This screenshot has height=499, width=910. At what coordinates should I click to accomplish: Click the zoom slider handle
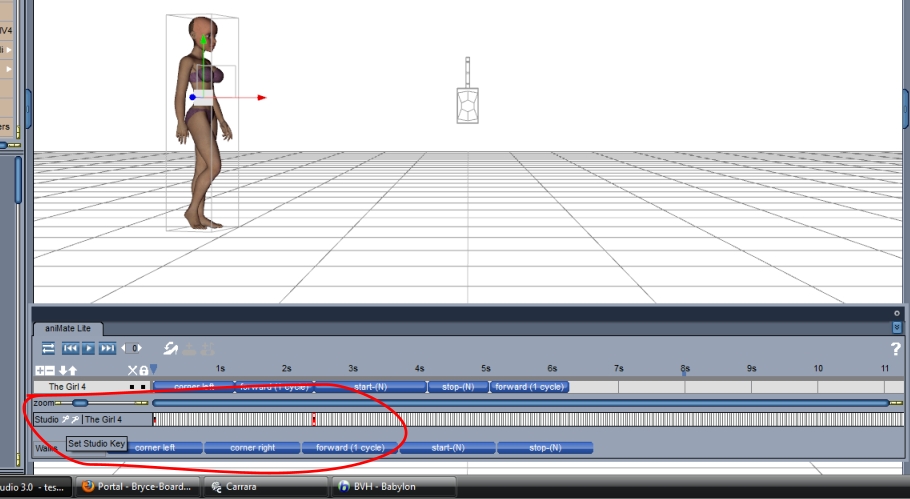tap(80, 403)
